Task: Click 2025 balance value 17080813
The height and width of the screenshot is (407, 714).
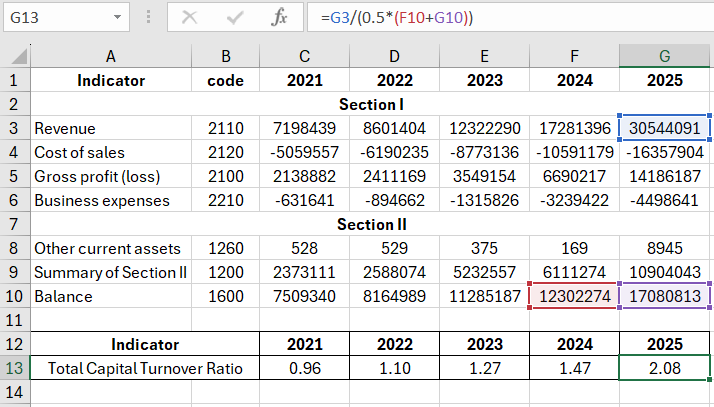Action: 664,296
